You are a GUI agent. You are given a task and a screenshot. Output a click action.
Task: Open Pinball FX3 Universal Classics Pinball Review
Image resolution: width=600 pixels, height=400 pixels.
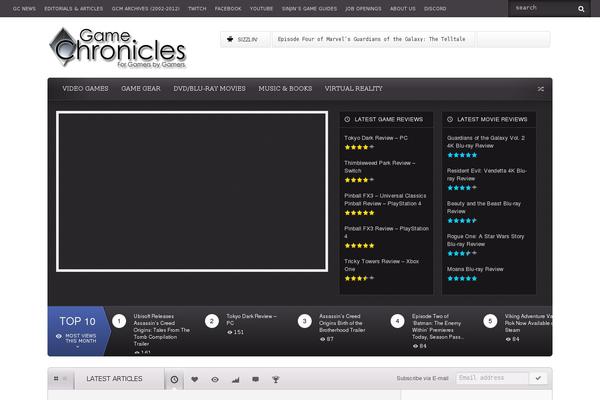coord(385,199)
